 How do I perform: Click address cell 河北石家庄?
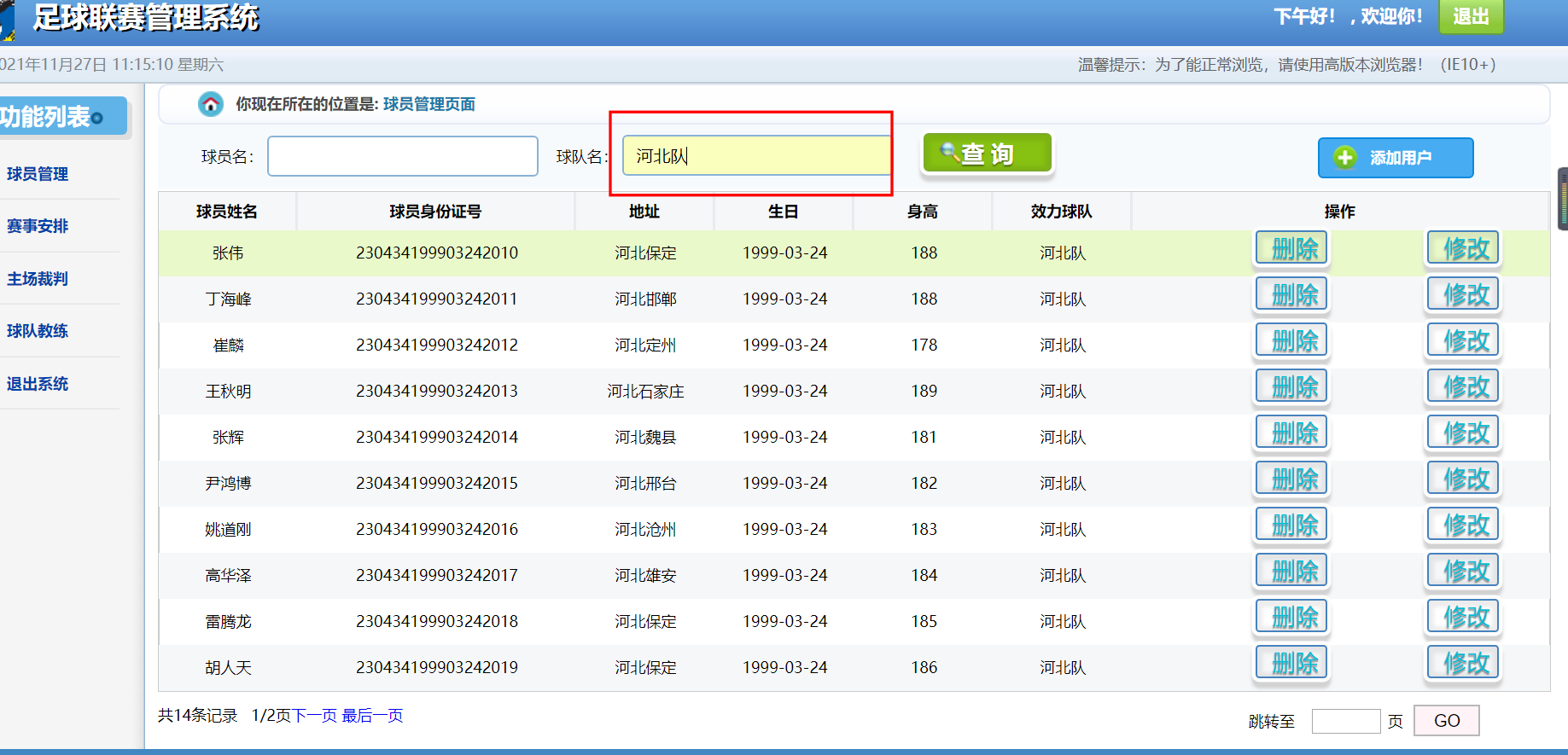point(645,392)
